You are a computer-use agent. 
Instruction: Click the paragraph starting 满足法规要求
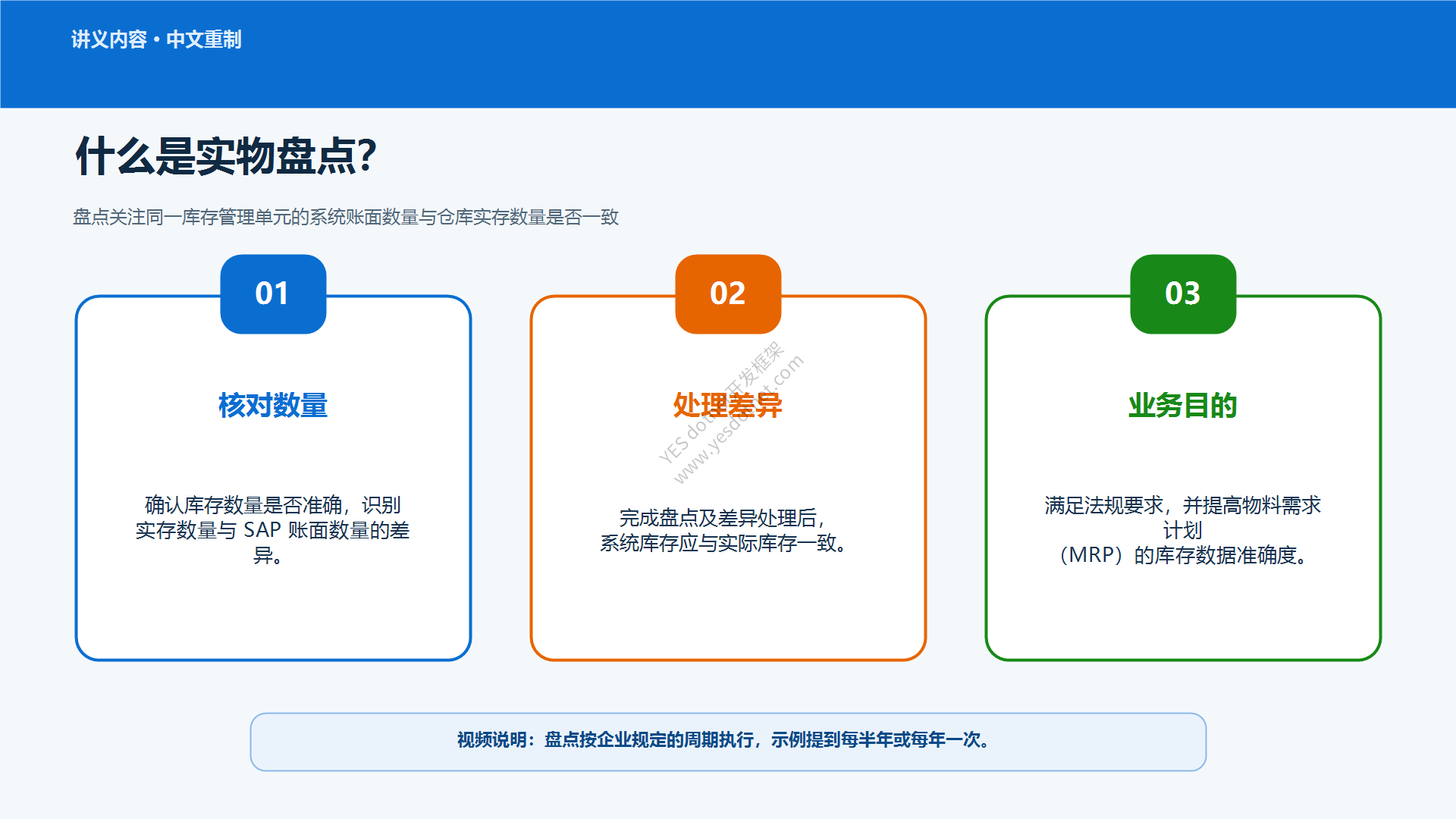pyautogui.click(x=1183, y=530)
